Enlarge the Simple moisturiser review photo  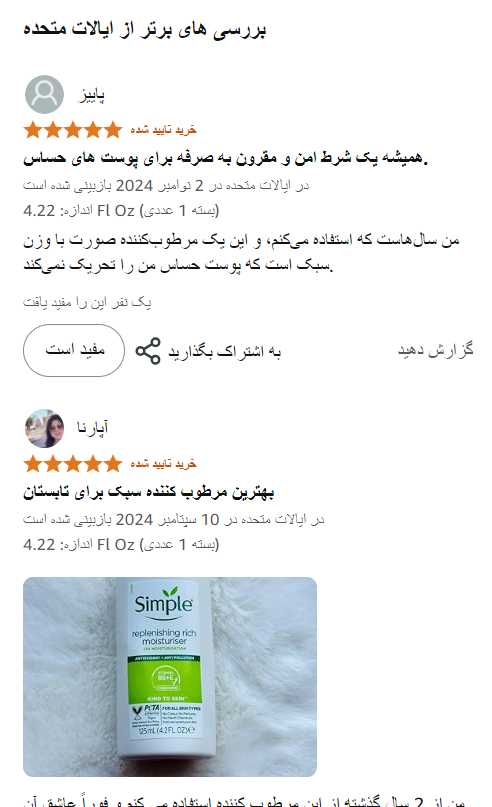170,677
